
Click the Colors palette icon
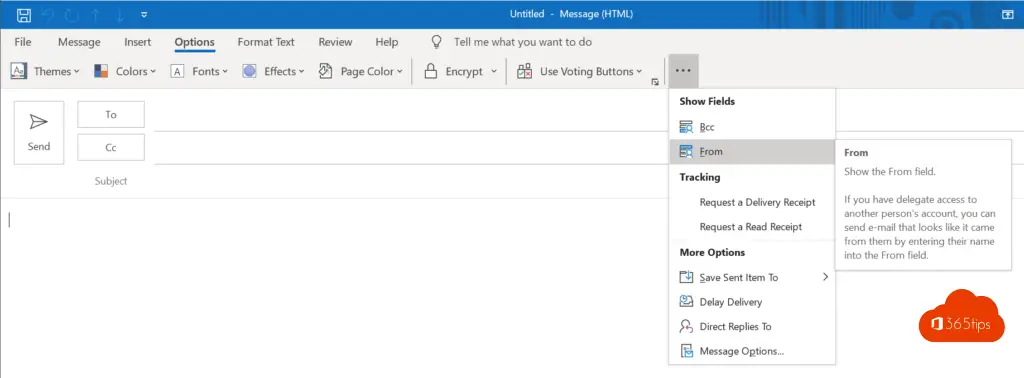point(101,71)
